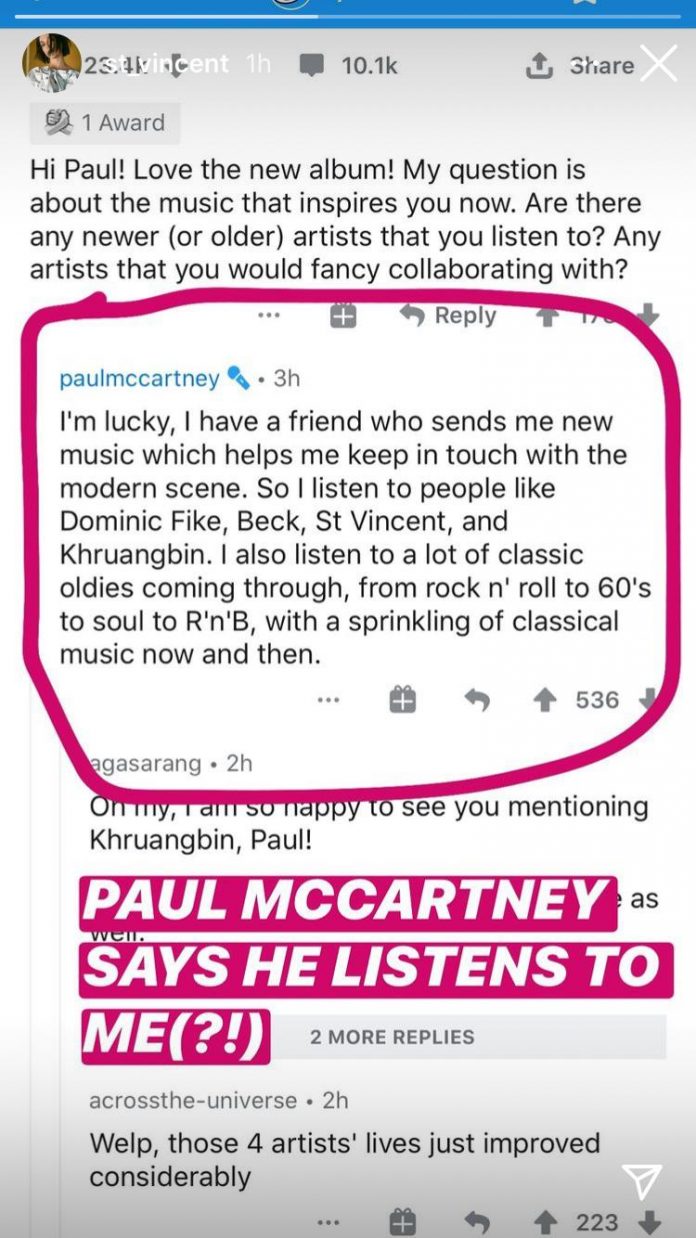Upvote acrossthe-universe comment with 223 points
Screen dimensions: 696x1238
[x=545, y=1222]
